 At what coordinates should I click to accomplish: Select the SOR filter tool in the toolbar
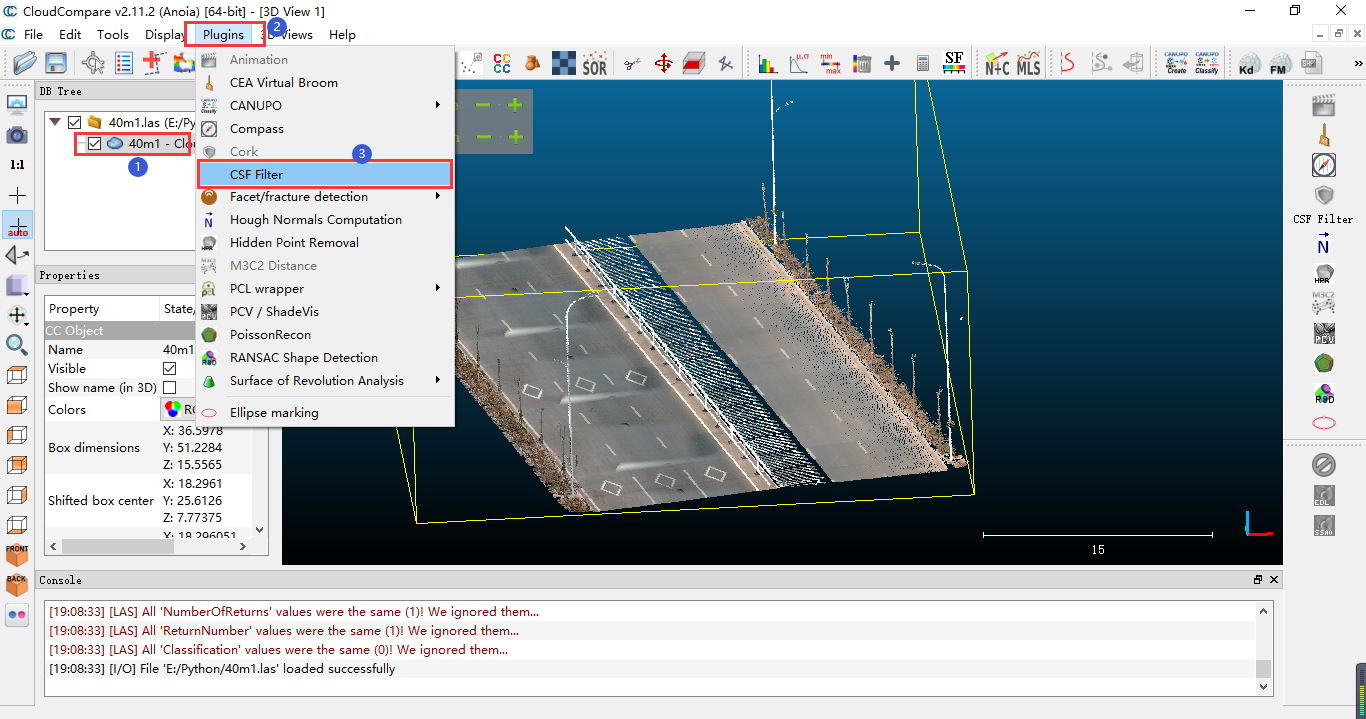tap(593, 62)
